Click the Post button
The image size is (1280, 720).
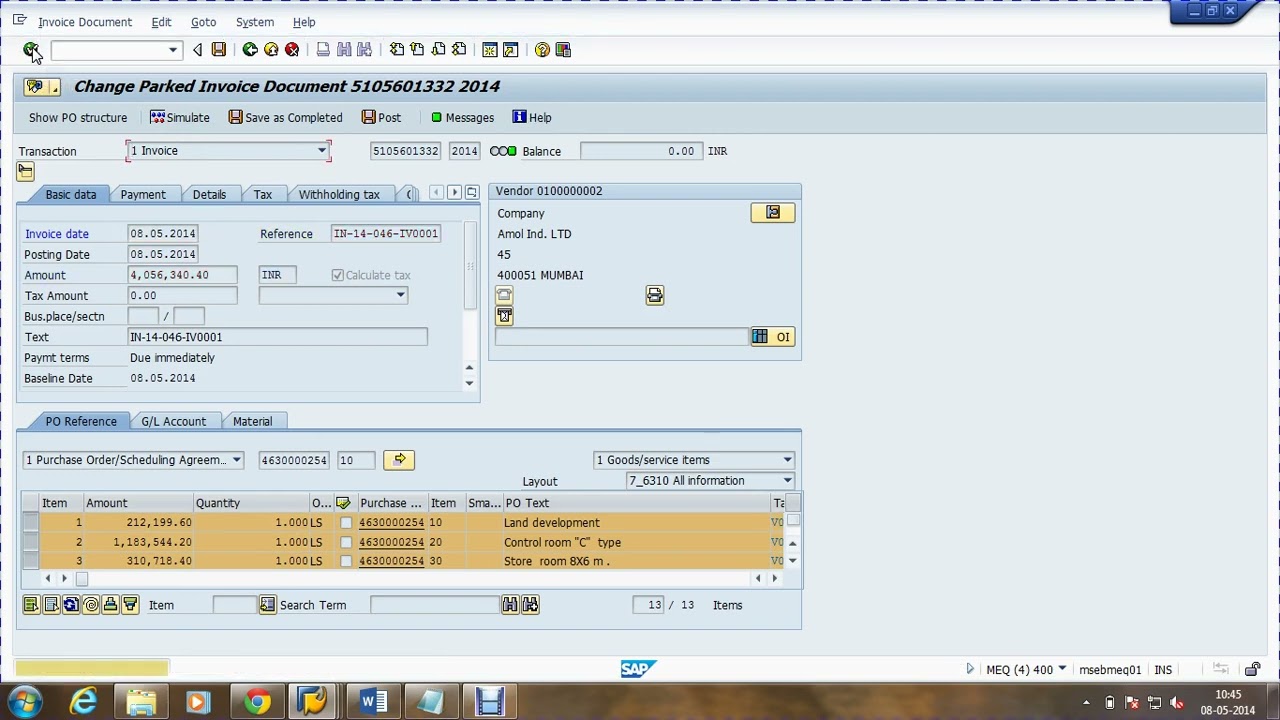[382, 118]
